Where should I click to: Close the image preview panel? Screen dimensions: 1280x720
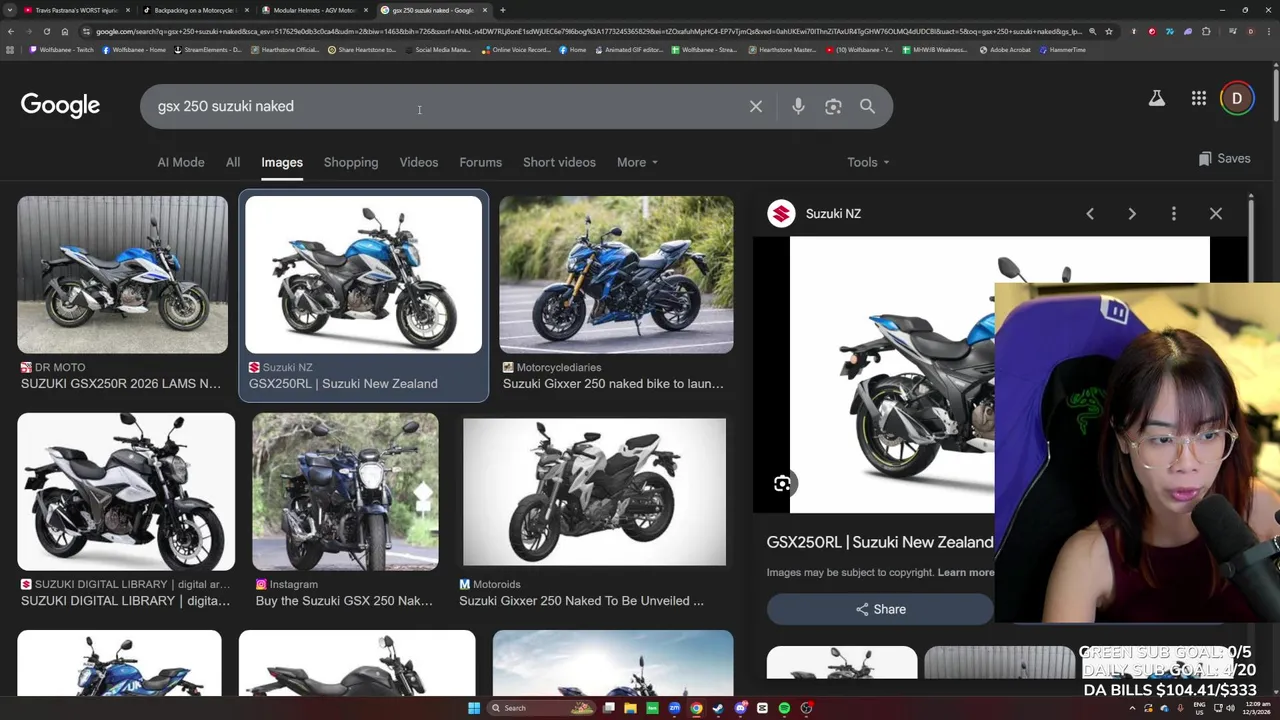[x=1216, y=213]
